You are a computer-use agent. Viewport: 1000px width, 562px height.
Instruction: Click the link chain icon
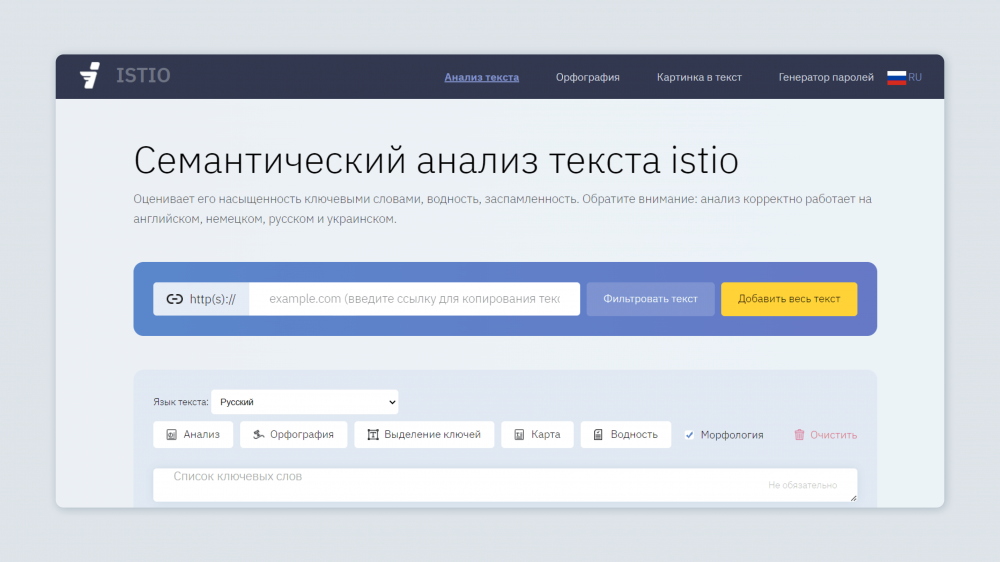pos(174,299)
